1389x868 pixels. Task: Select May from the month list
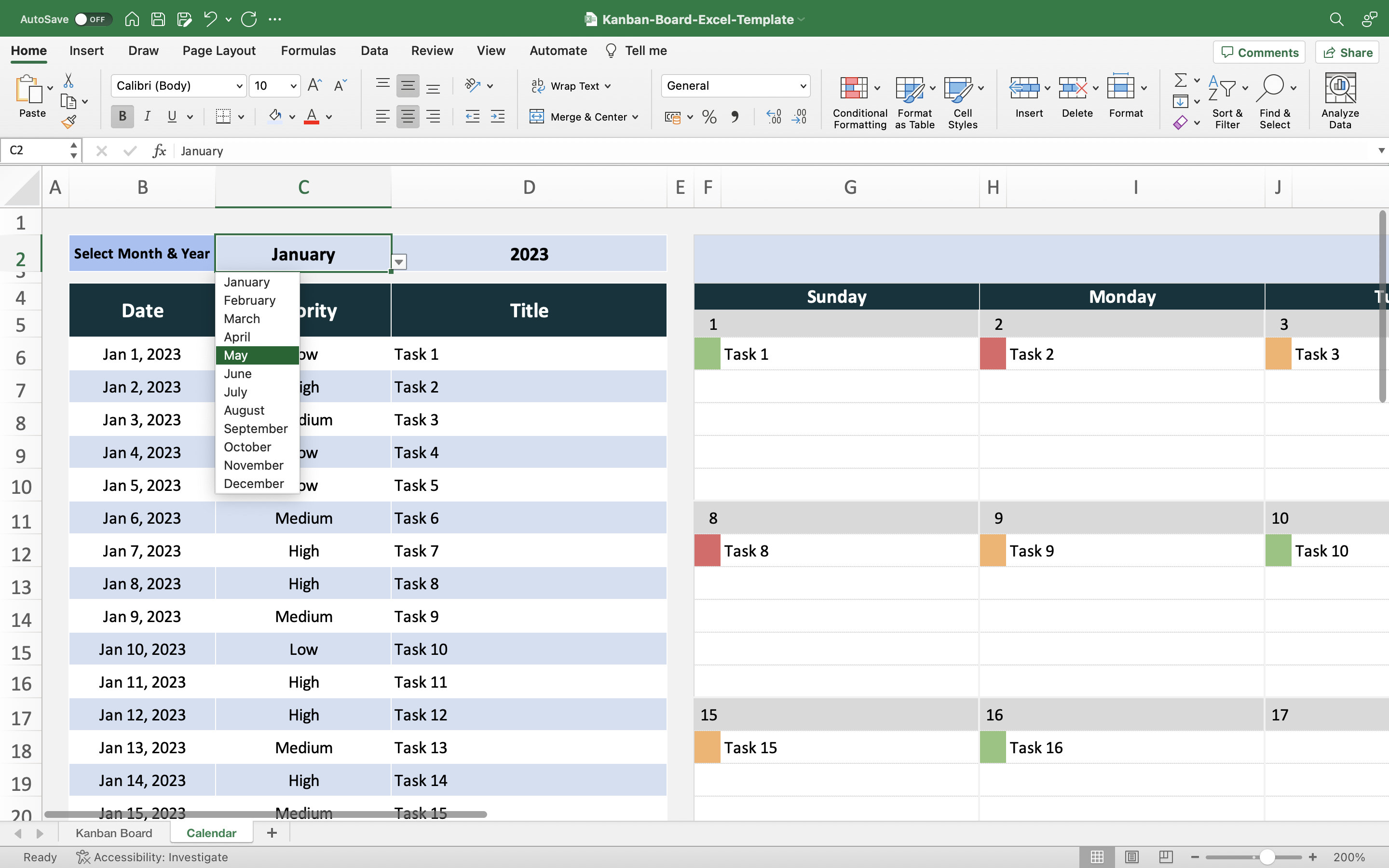[x=257, y=355]
